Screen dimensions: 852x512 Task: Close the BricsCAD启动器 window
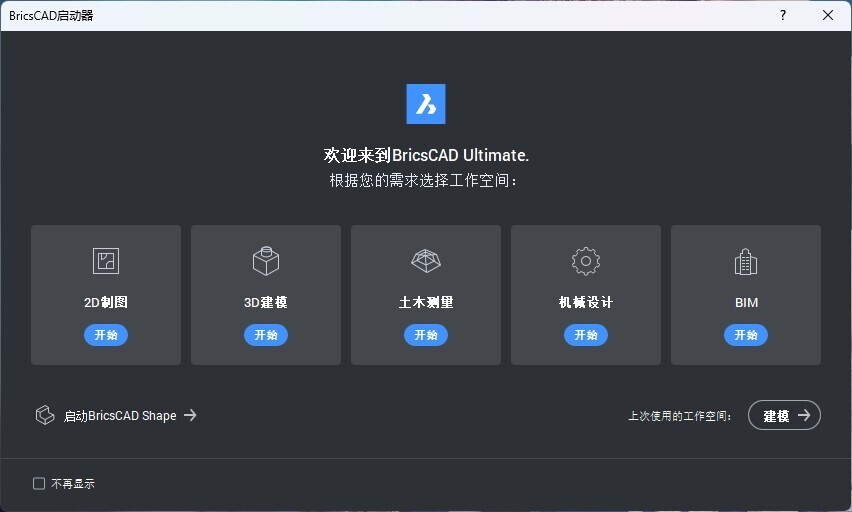pyautogui.click(x=828, y=15)
